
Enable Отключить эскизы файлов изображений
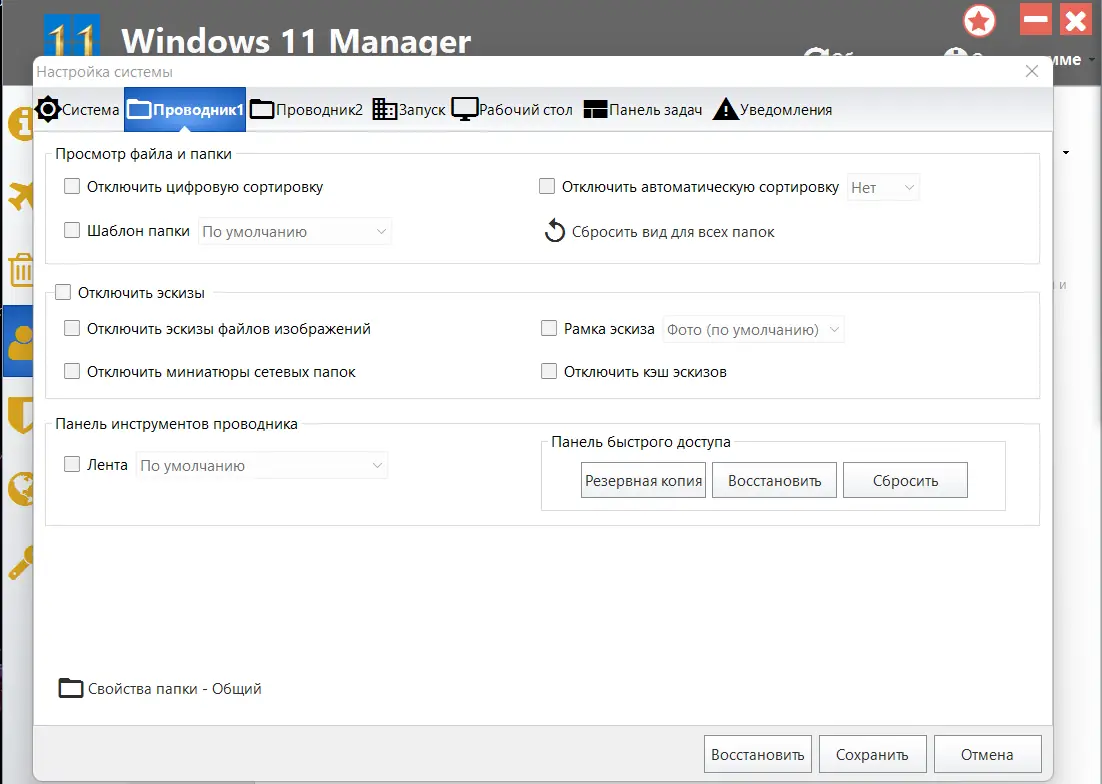click(x=72, y=328)
